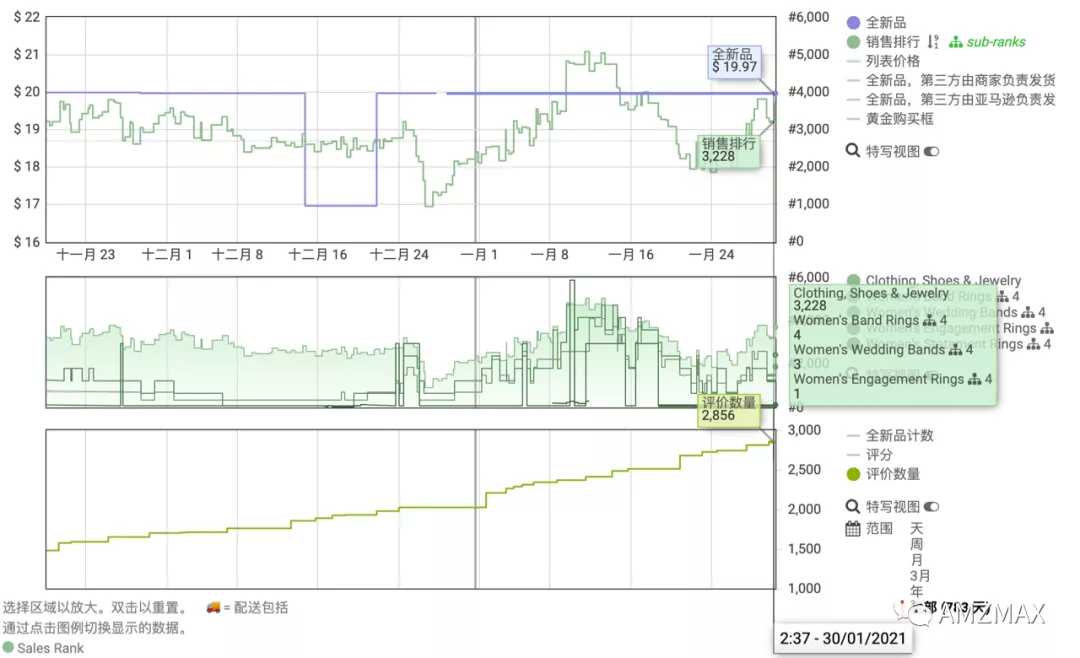This screenshot has height=658, width=1080.
Task: Click the 十二月 1 date axis label
Action: pyautogui.click(x=167, y=255)
